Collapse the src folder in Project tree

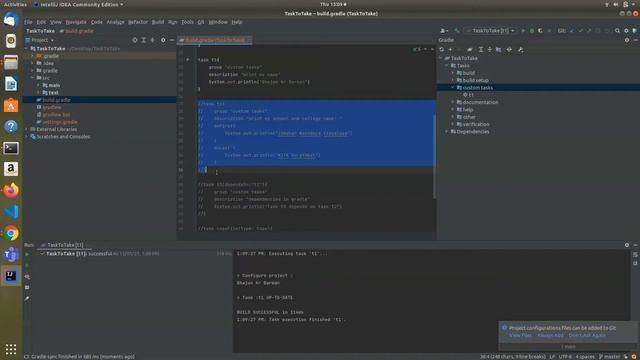click(x=33, y=78)
